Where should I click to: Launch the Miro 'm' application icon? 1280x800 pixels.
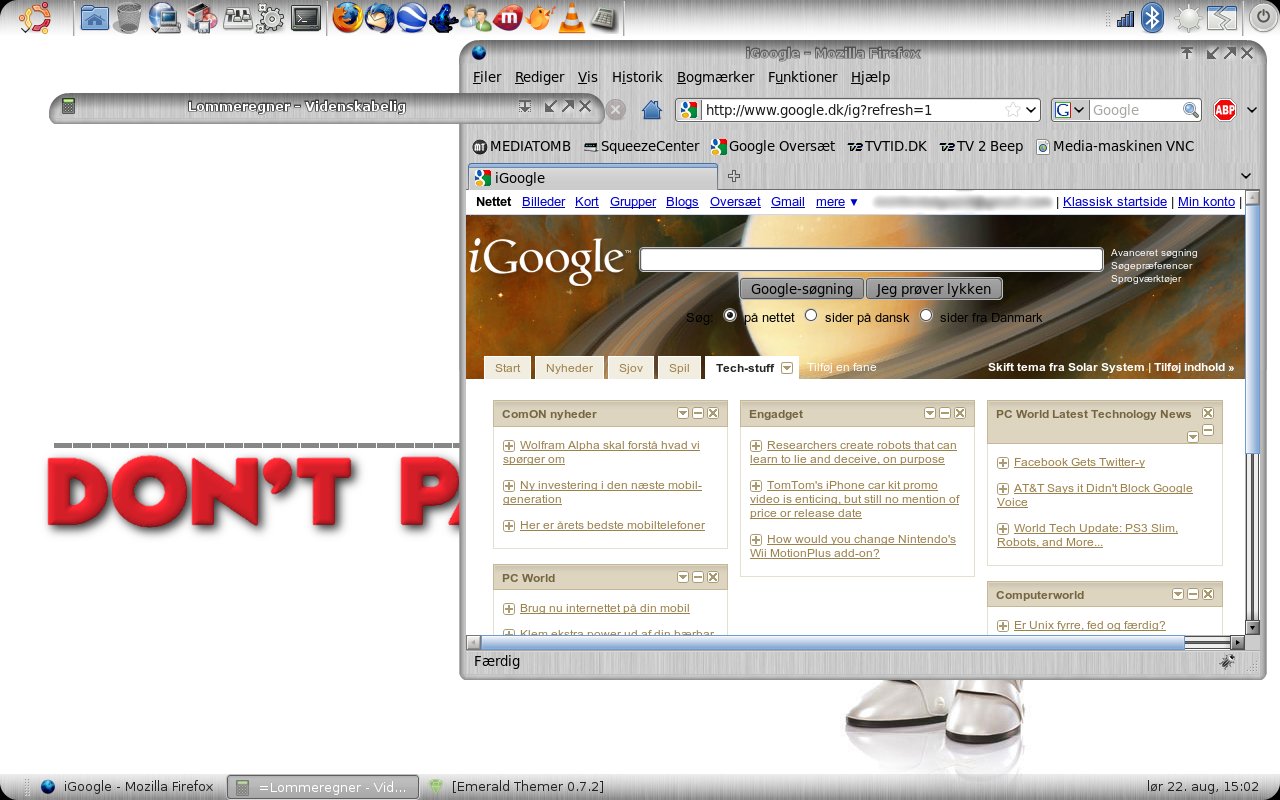point(508,17)
